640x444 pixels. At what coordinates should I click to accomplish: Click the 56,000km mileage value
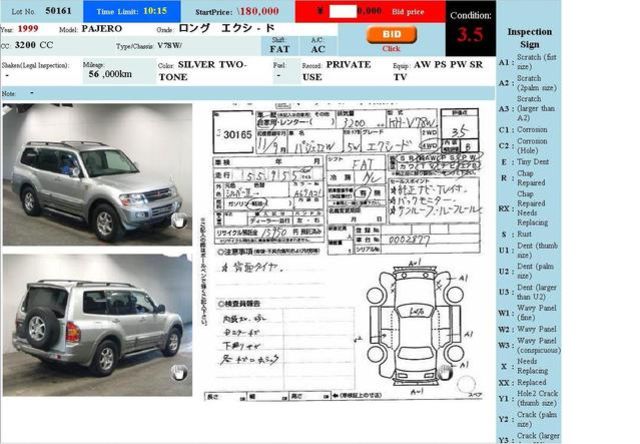coord(110,74)
